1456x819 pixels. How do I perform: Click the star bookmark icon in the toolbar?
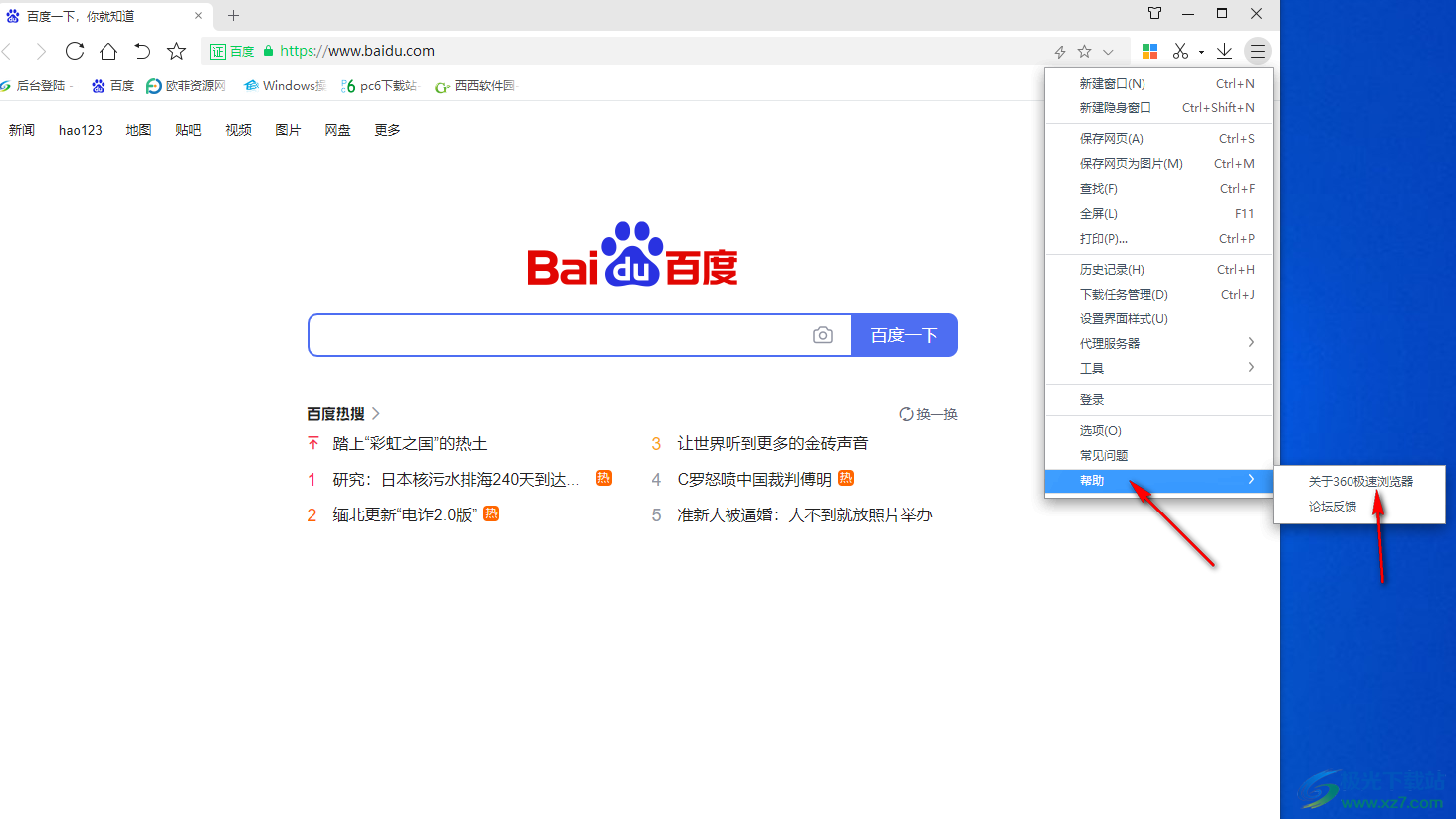click(176, 51)
